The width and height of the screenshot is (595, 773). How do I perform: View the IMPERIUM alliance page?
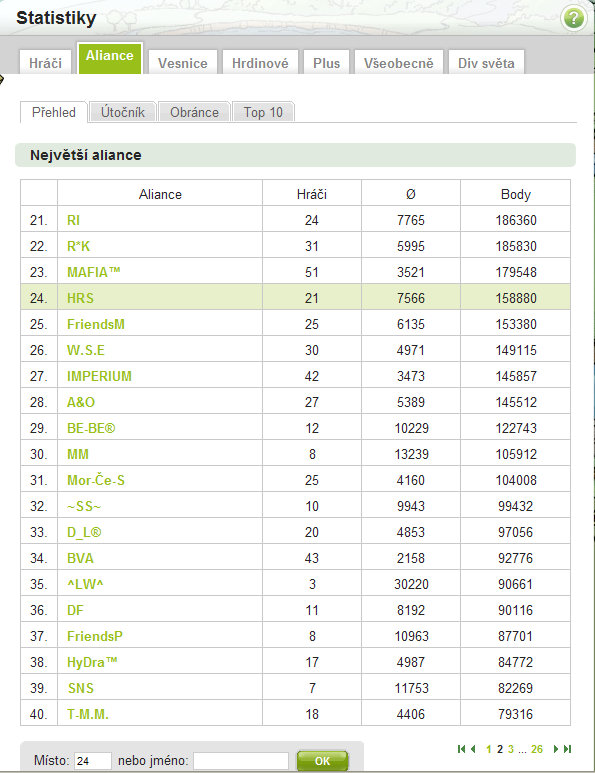99,376
